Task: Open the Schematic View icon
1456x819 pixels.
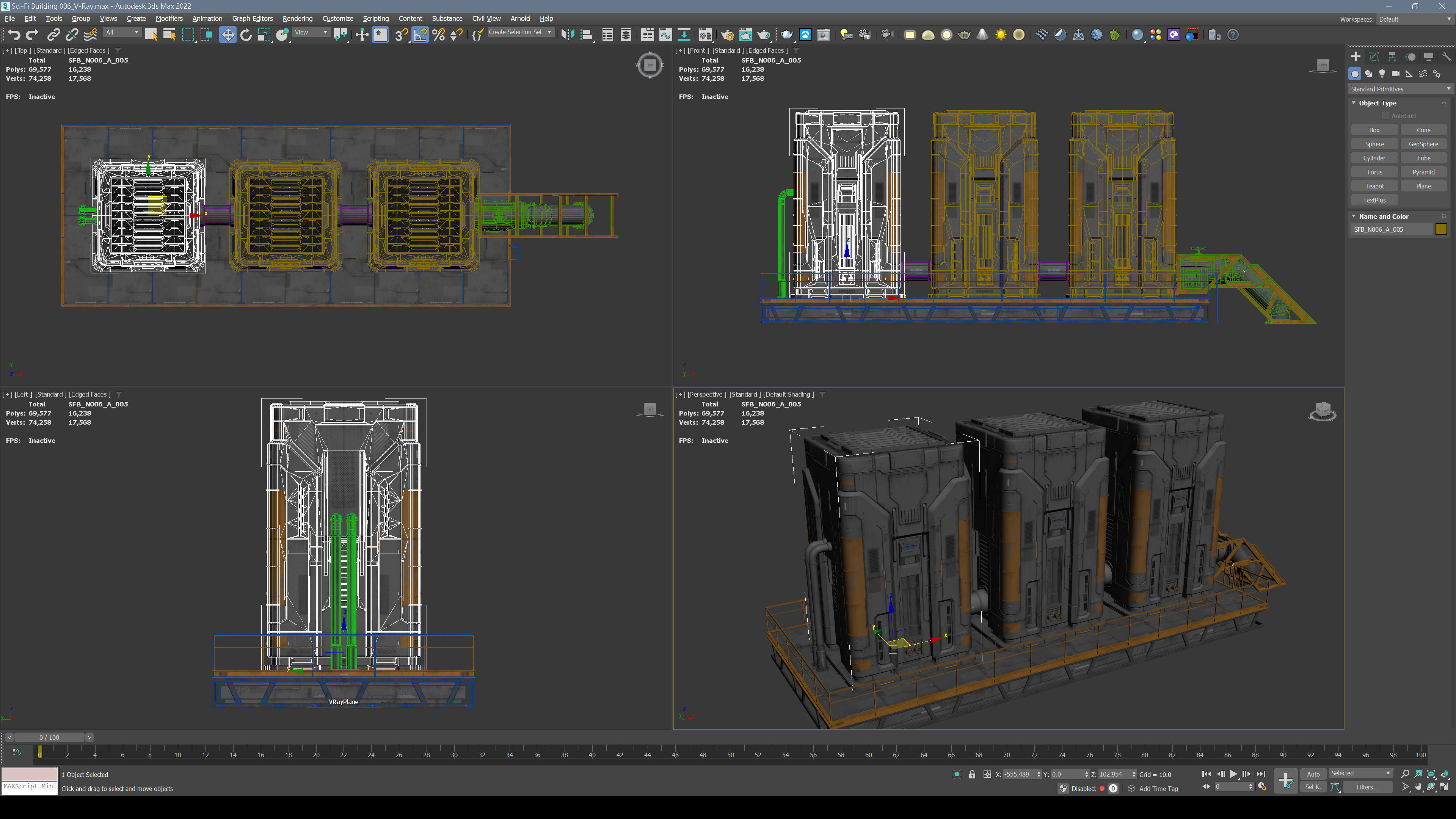Action: pyautogui.click(x=684, y=35)
